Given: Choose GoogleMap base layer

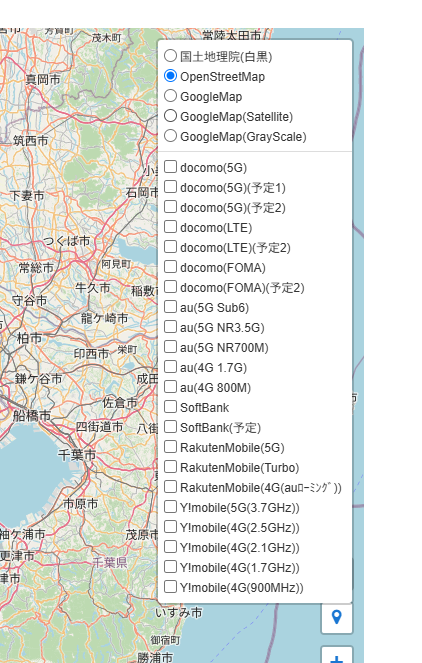Looking at the screenshot, I should click(x=170, y=96).
